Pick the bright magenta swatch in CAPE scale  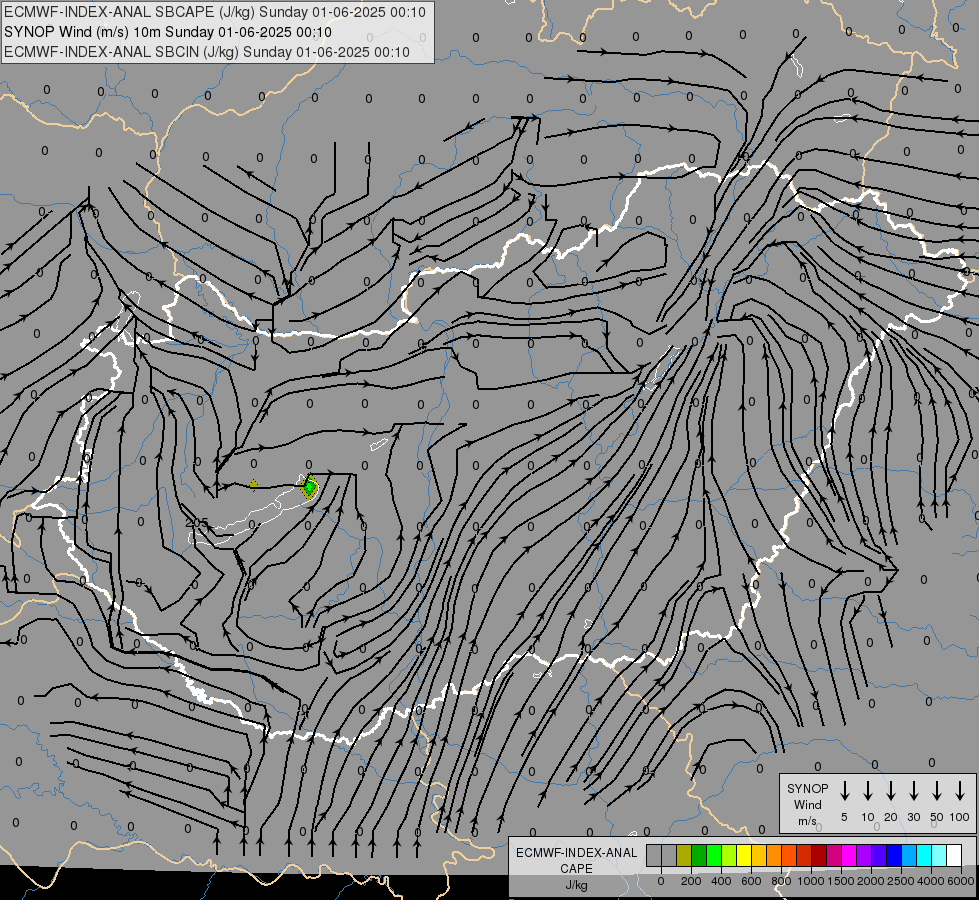click(x=849, y=855)
